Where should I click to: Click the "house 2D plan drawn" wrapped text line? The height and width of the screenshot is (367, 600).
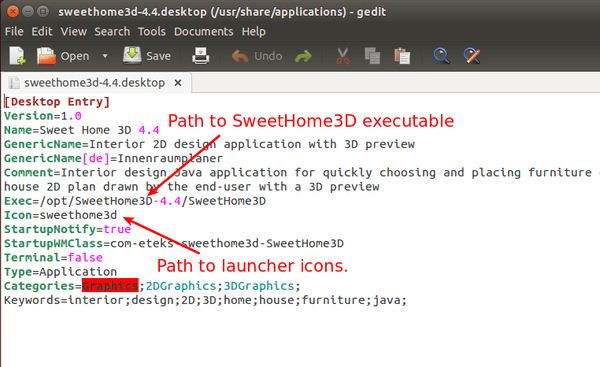coord(192,187)
